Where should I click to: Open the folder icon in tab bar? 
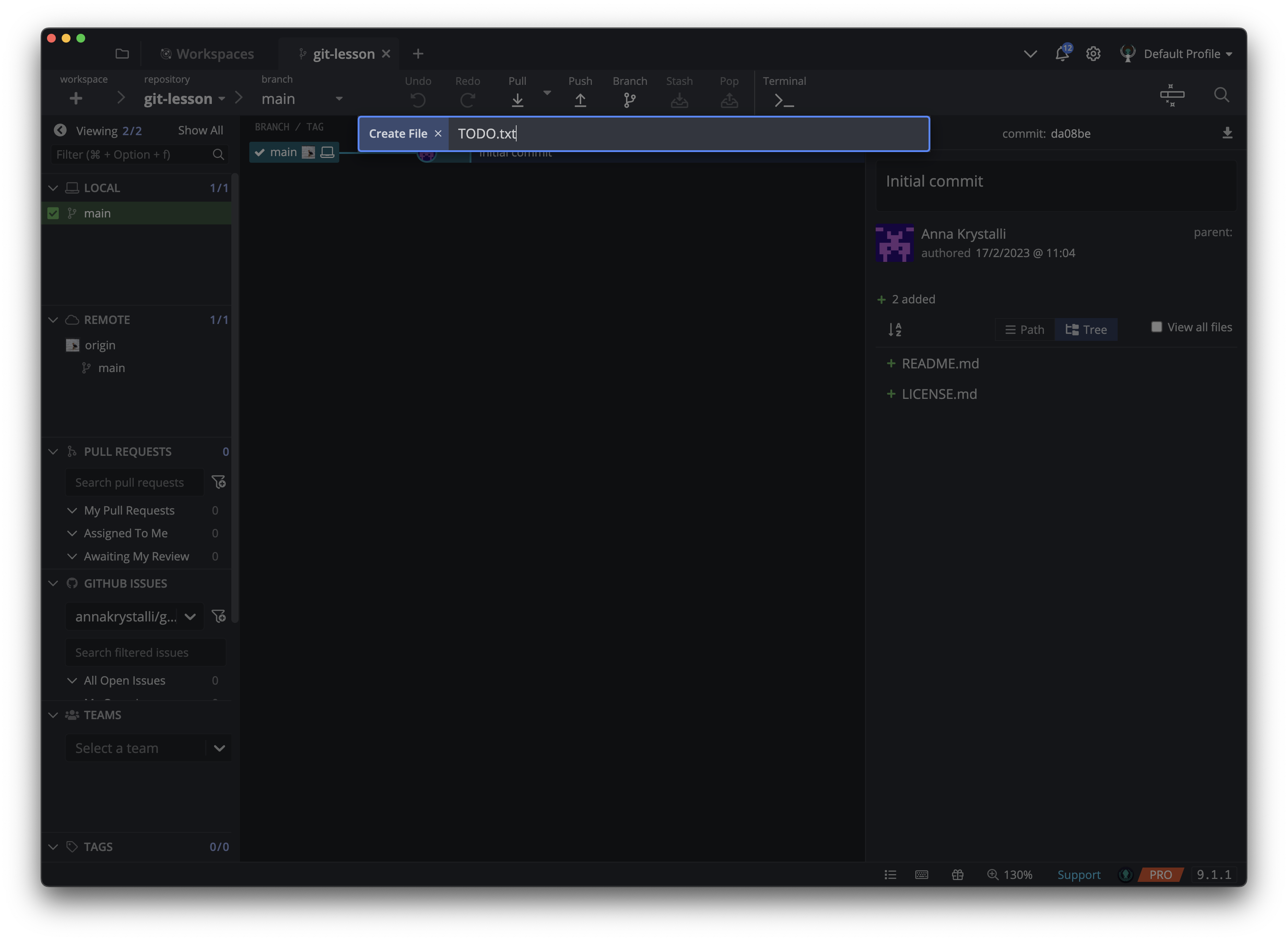tap(122, 54)
